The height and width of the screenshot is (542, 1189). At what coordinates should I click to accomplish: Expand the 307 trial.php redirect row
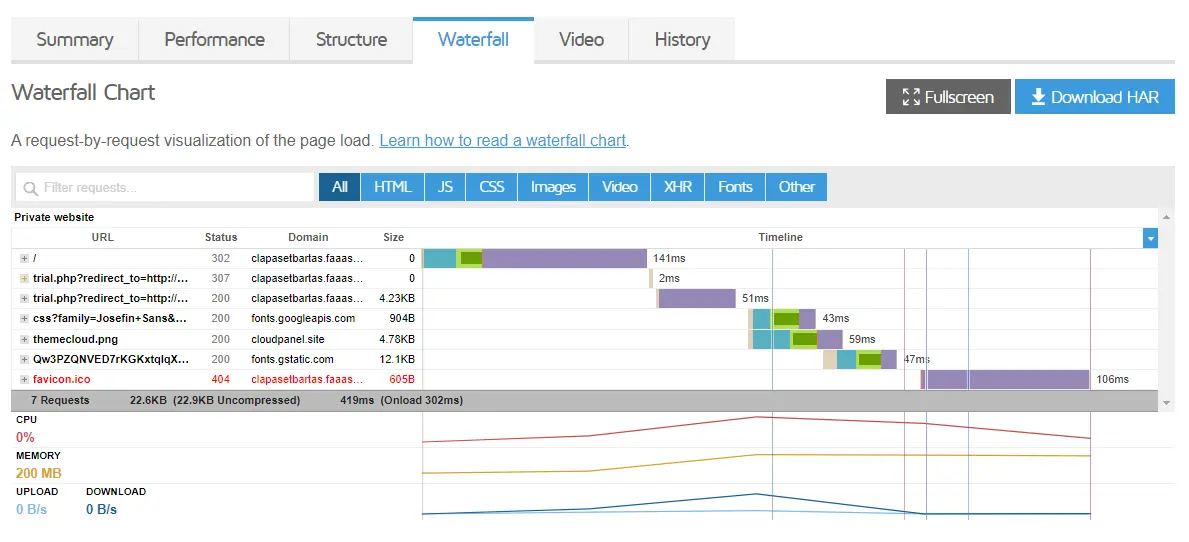pyautogui.click(x=24, y=278)
